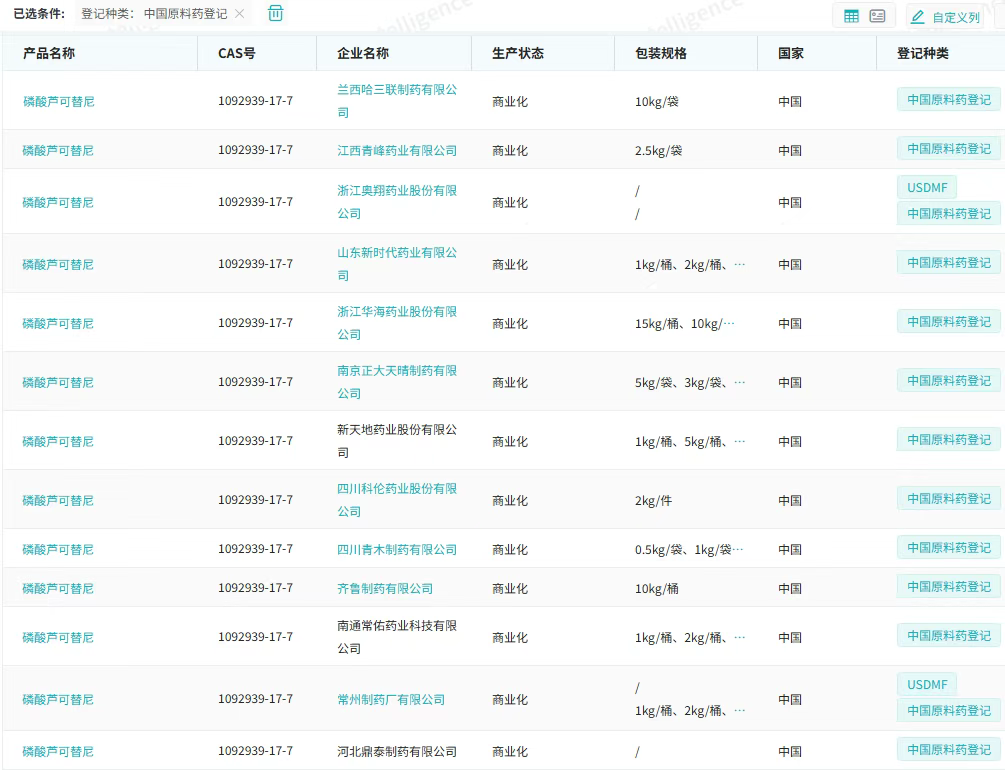Image resolution: width=1005 pixels, height=770 pixels.
Task: Open 磷酸芦可替尼 product in first row
Action: (x=58, y=101)
